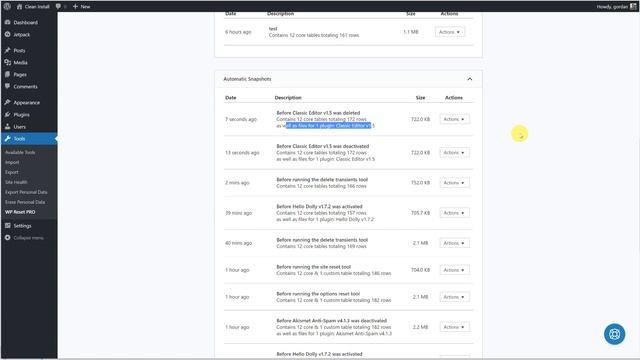The height and width of the screenshot is (360, 640).
Task: Click 'Before running the options reset tool' text
Action: tap(318, 294)
